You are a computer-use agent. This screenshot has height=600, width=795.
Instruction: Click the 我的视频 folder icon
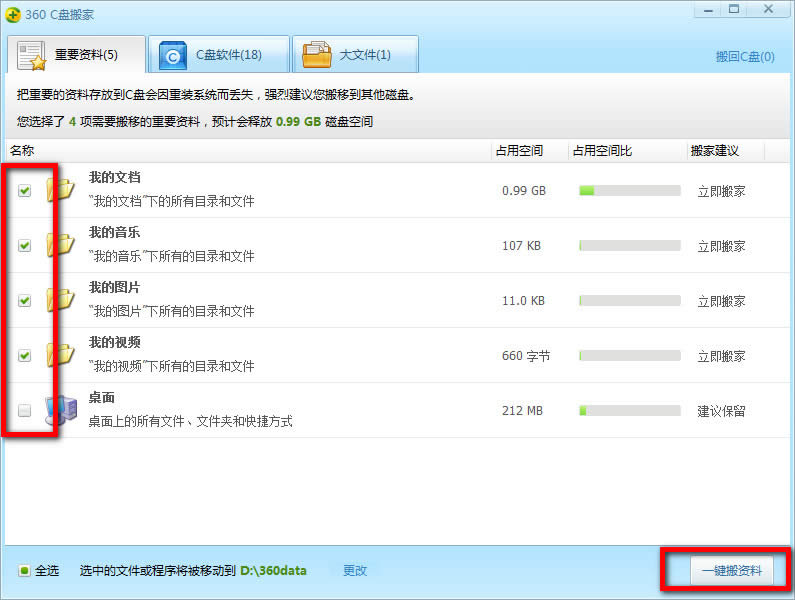[x=62, y=355]
